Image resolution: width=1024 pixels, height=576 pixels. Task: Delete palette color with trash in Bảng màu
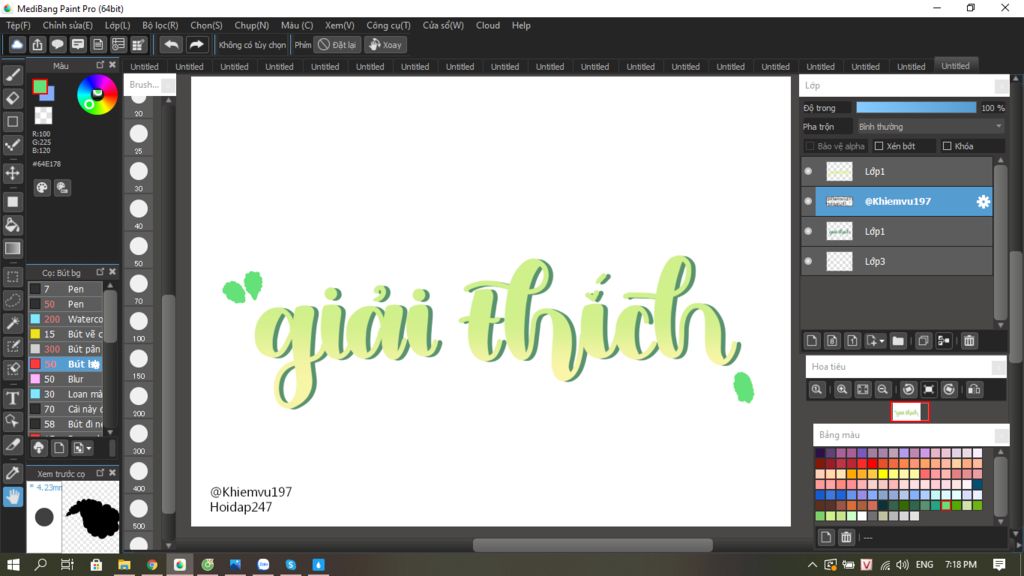point(846,537)
